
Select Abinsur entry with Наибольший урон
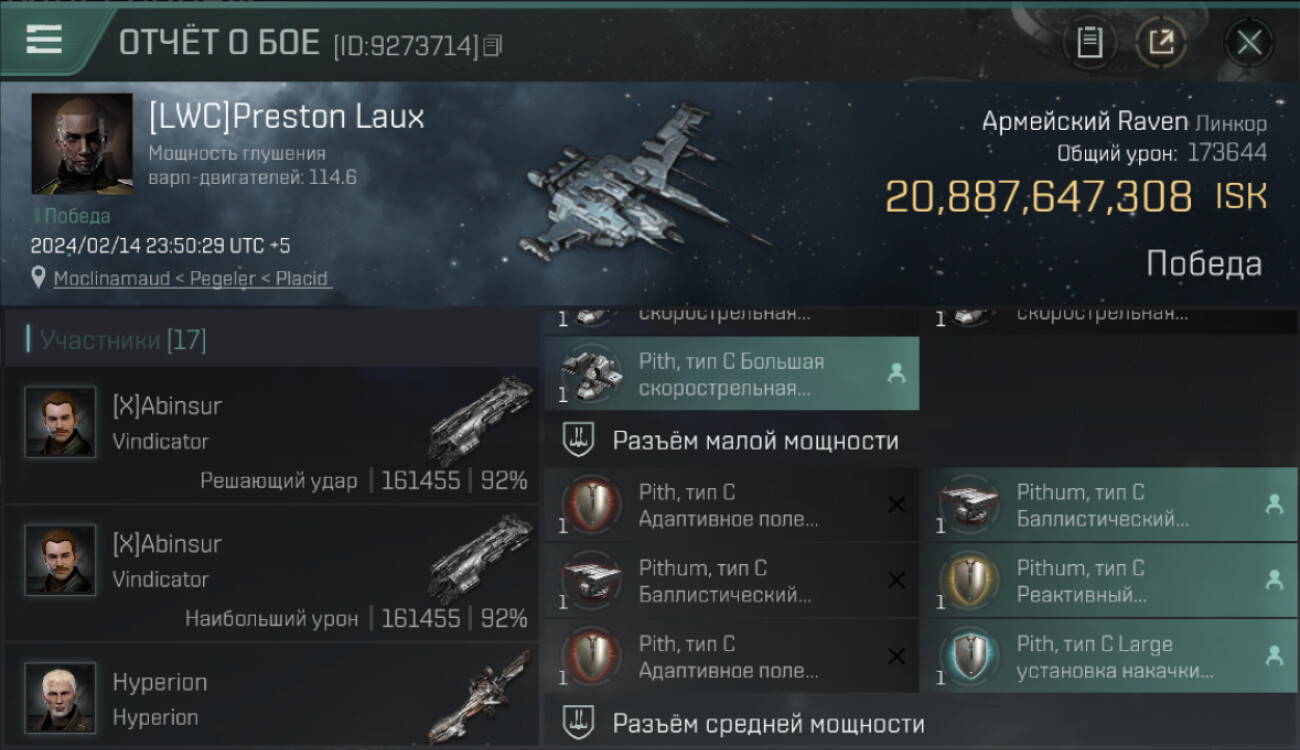tap(272, 574)
